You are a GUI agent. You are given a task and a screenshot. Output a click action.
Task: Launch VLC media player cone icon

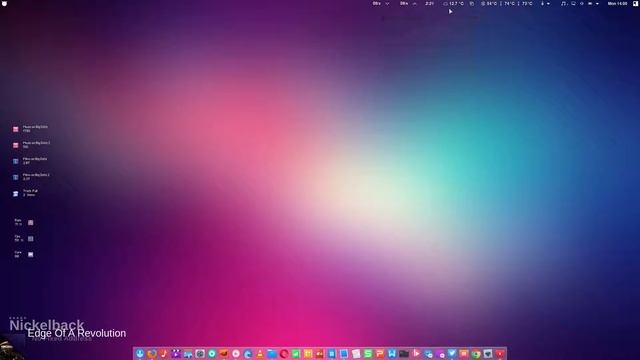(260, 354)
